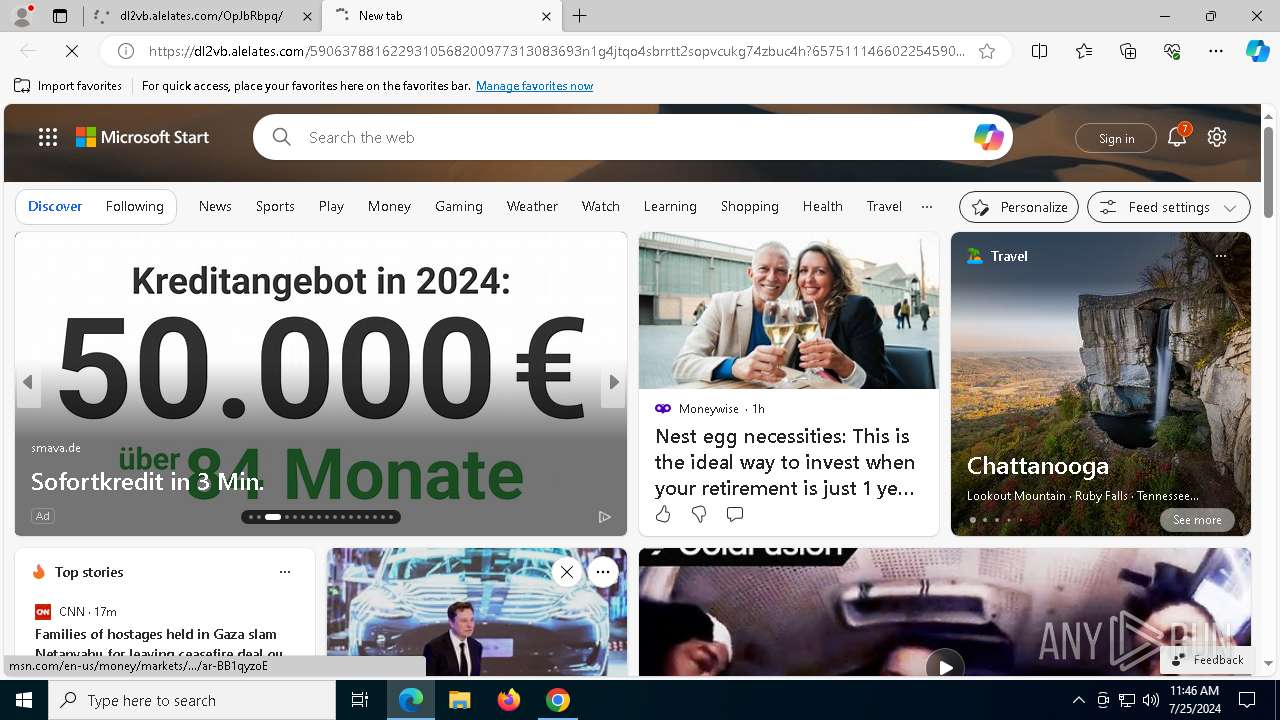Open the Nest egg necessities headline
This screenshot has height=720, width=1280.
785,462
